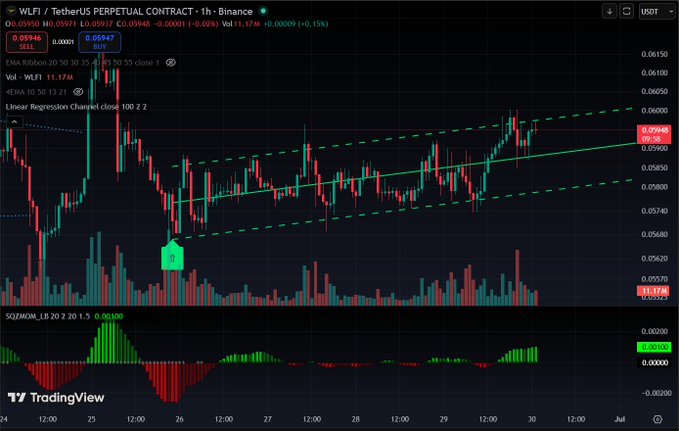
Task: Click the open price value O0.05950
Action: 22,24
